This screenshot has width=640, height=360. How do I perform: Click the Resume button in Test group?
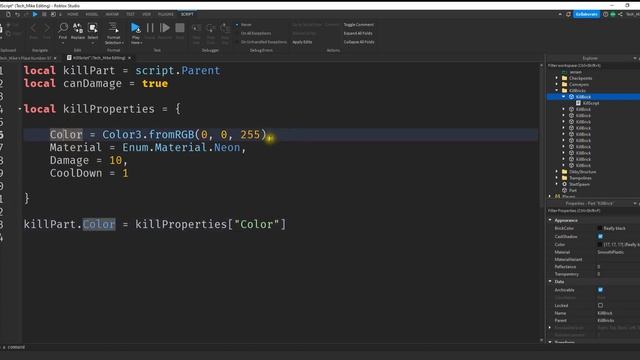(165, 28)
